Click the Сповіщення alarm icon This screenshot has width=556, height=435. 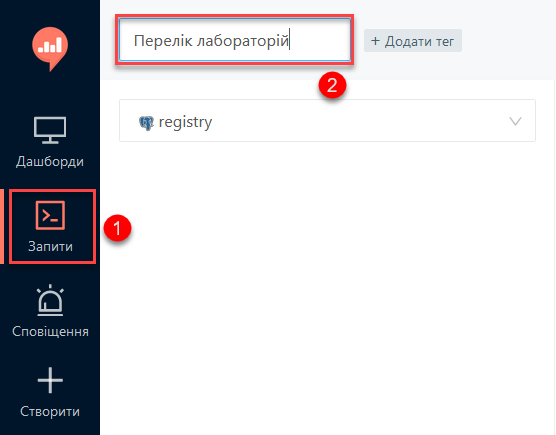click(50, 300)
